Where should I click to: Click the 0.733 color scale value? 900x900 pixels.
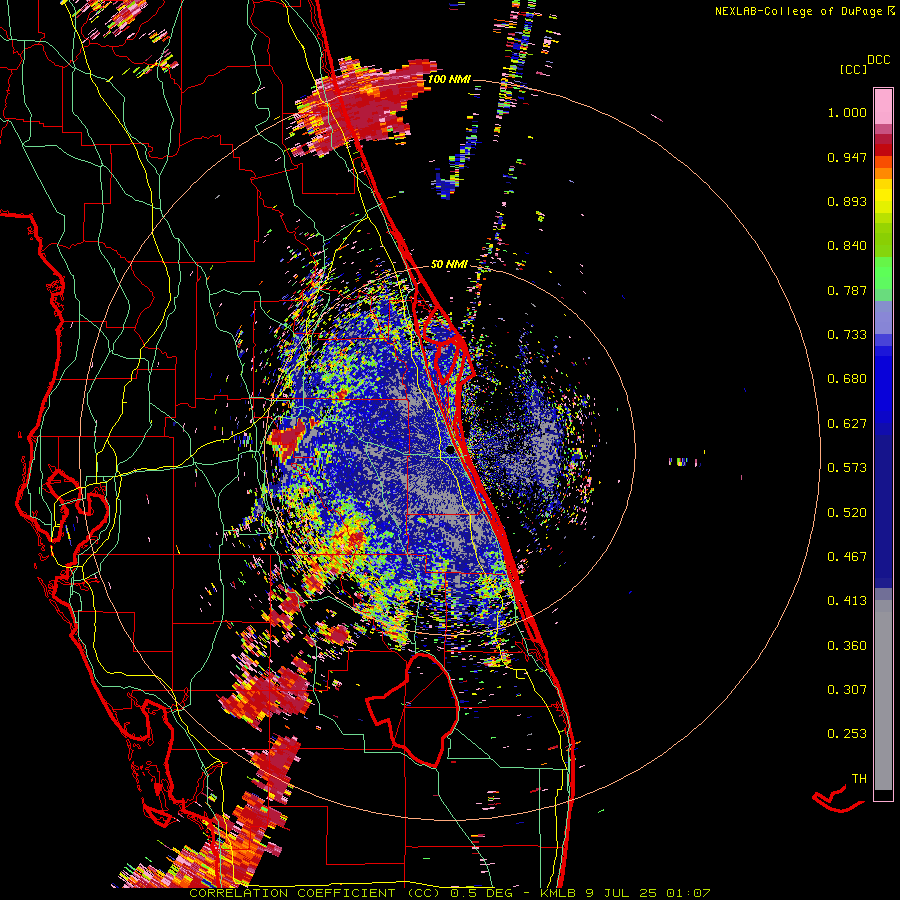coord(847,335)
